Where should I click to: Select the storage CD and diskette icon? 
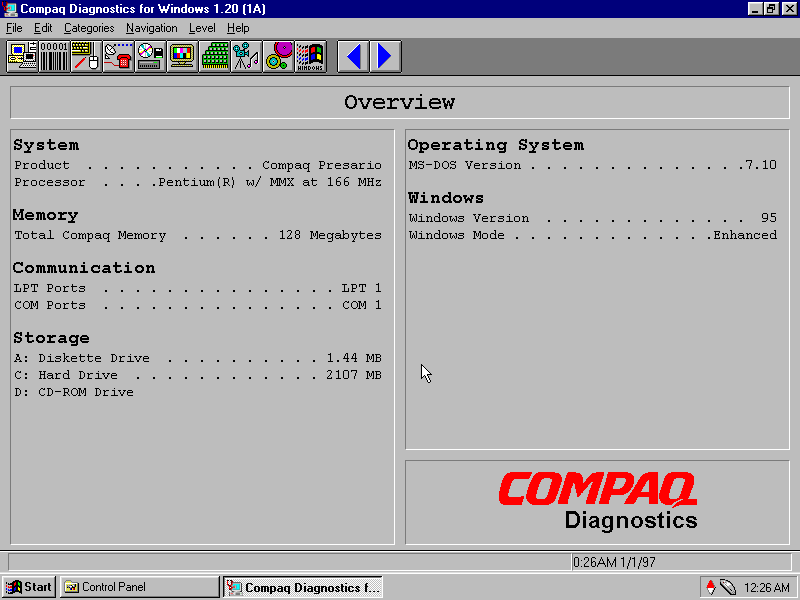click(x=150, y=56)
